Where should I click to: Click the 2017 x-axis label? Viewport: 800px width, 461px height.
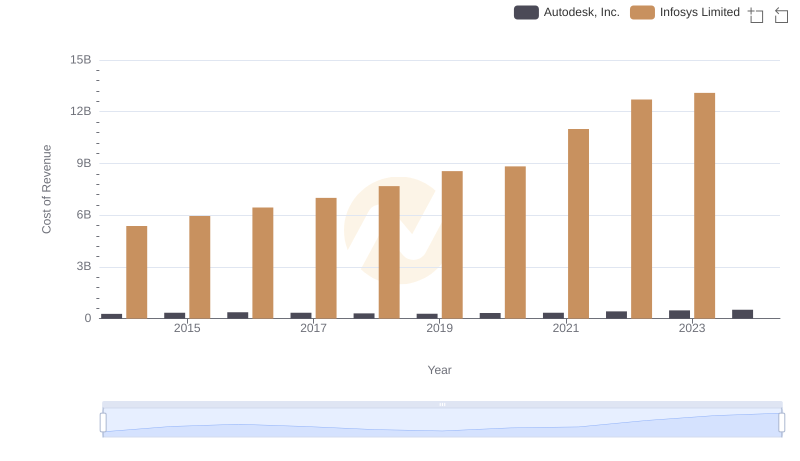point(313,328)
